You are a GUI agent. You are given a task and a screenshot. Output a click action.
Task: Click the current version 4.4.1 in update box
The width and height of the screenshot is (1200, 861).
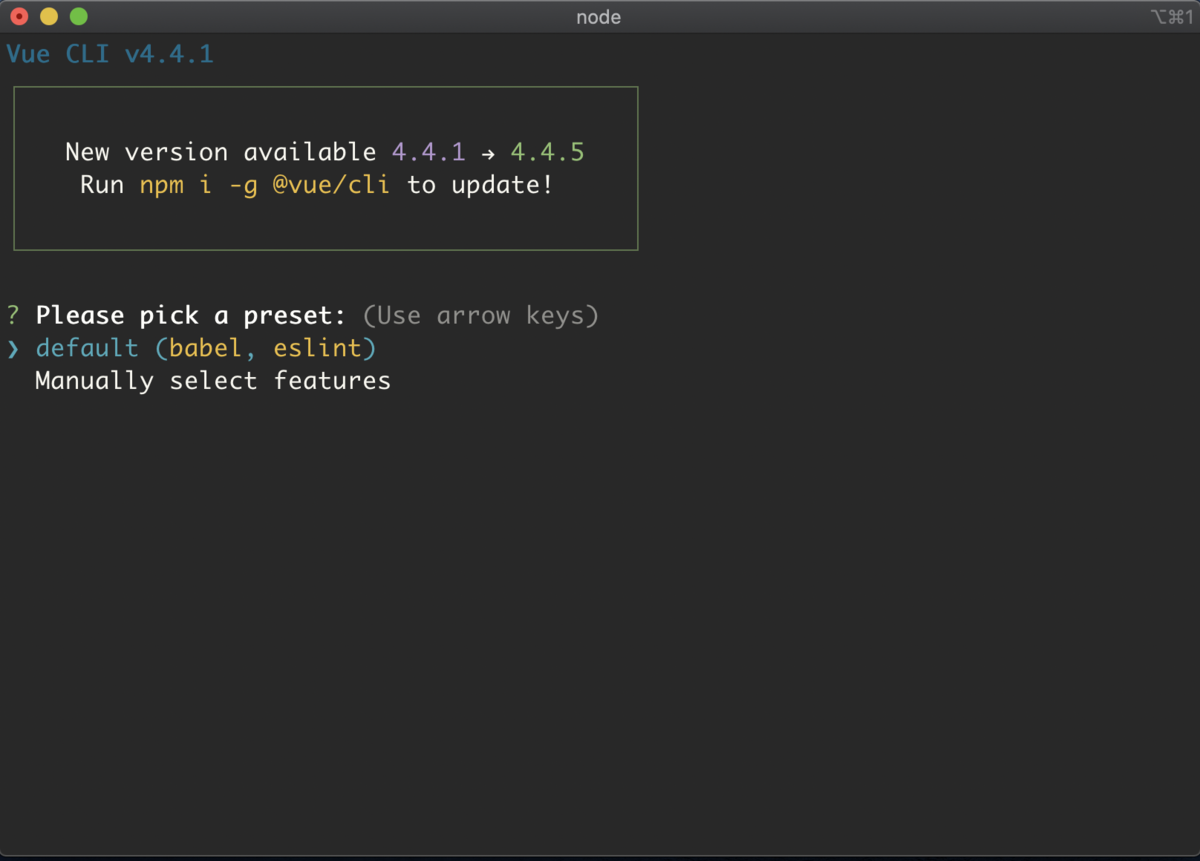click(428, 152)
